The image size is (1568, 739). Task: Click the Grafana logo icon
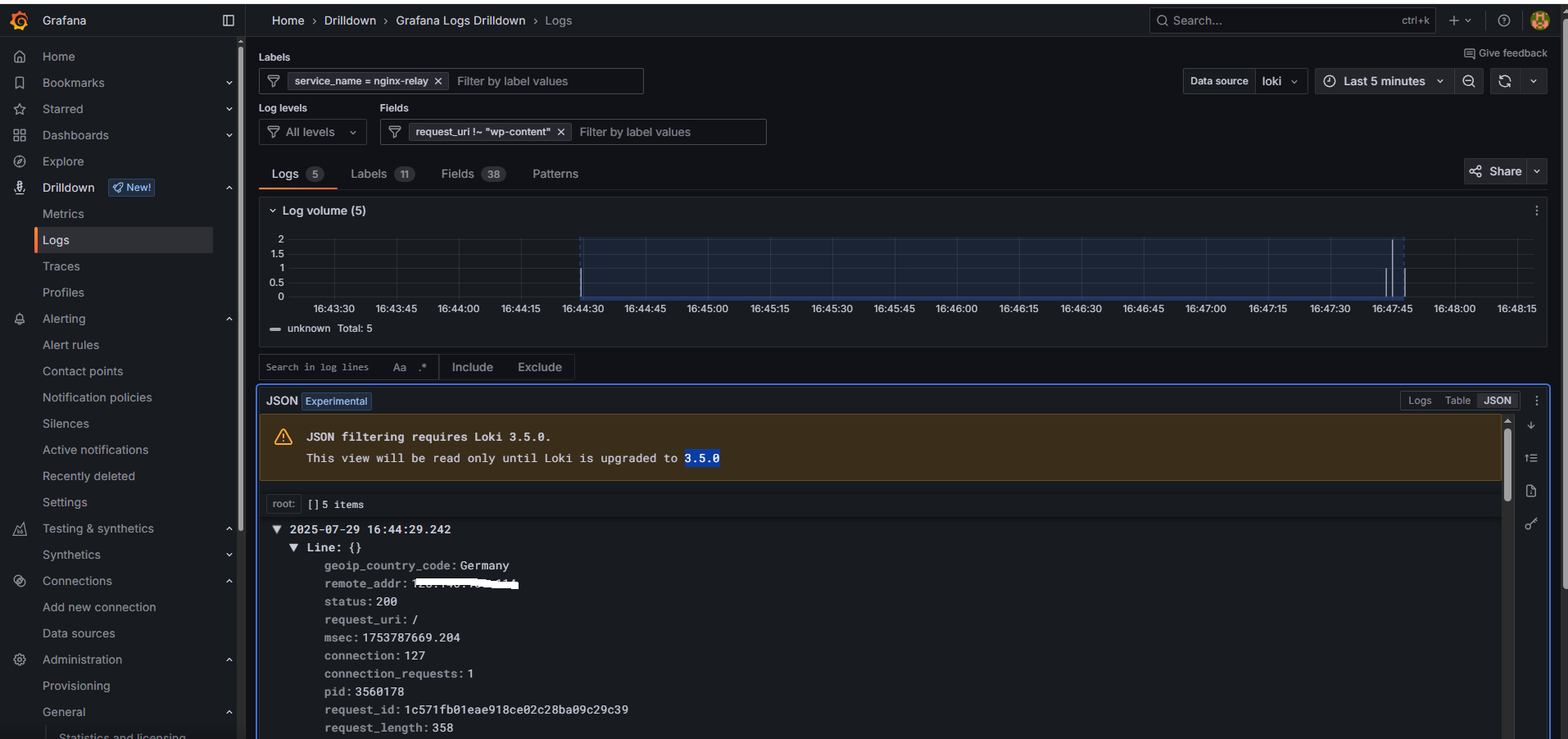(19, 20)
